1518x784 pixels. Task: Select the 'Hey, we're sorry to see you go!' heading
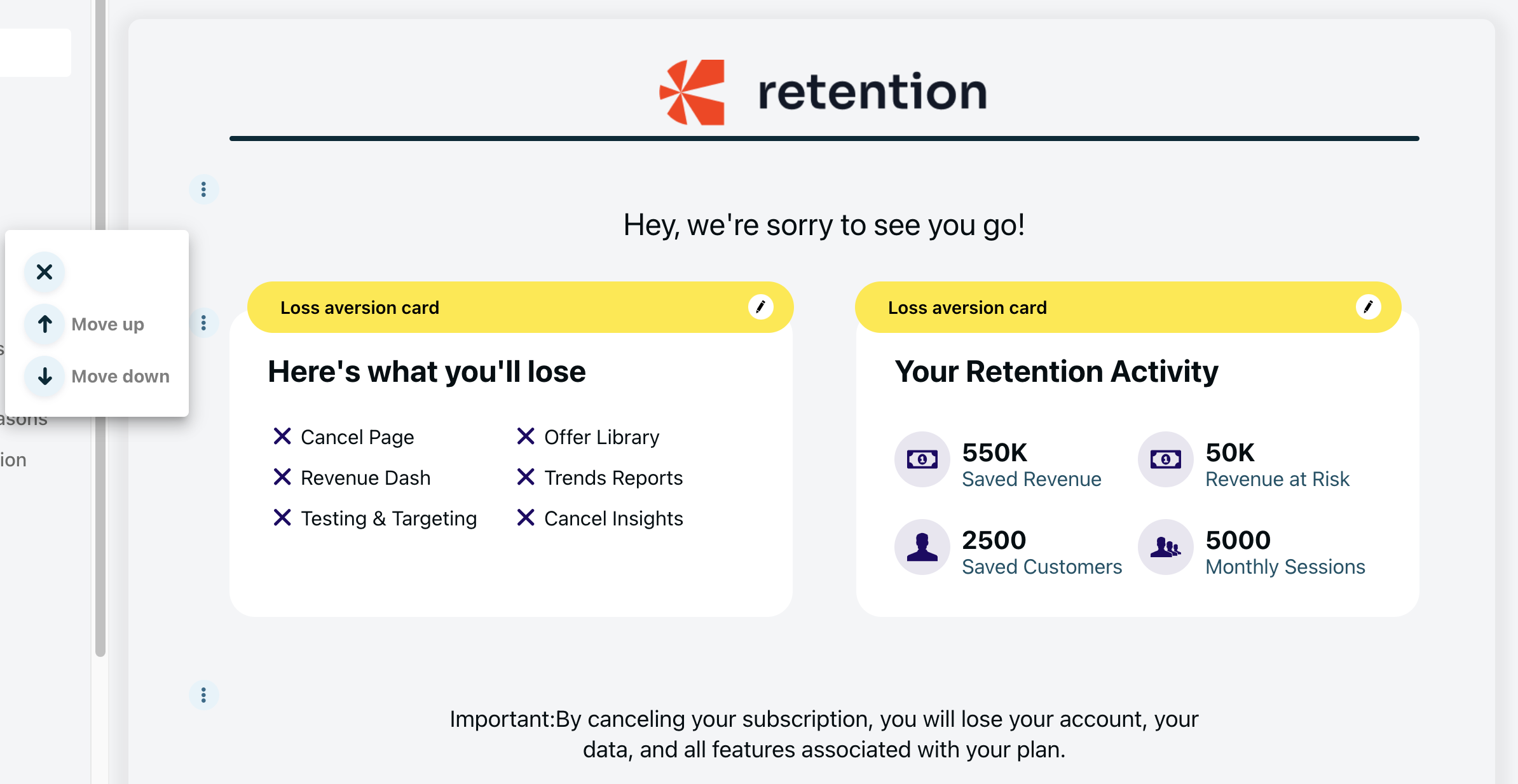824,225
